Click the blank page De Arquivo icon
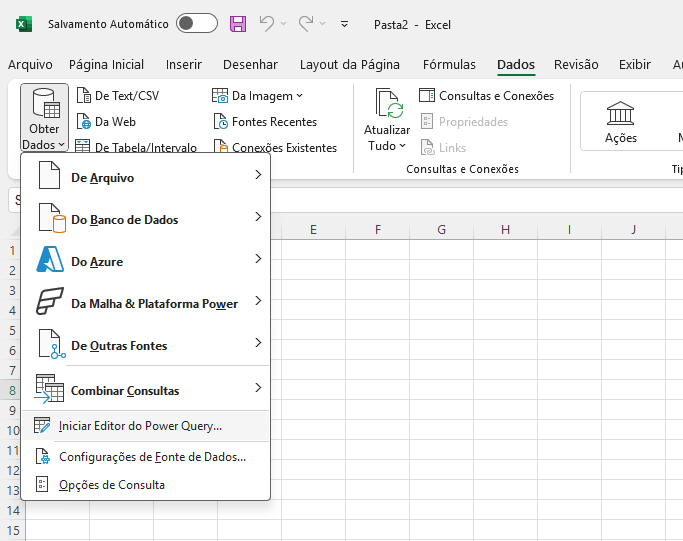This screenshot has height=541, width=683. click(49, 175)
